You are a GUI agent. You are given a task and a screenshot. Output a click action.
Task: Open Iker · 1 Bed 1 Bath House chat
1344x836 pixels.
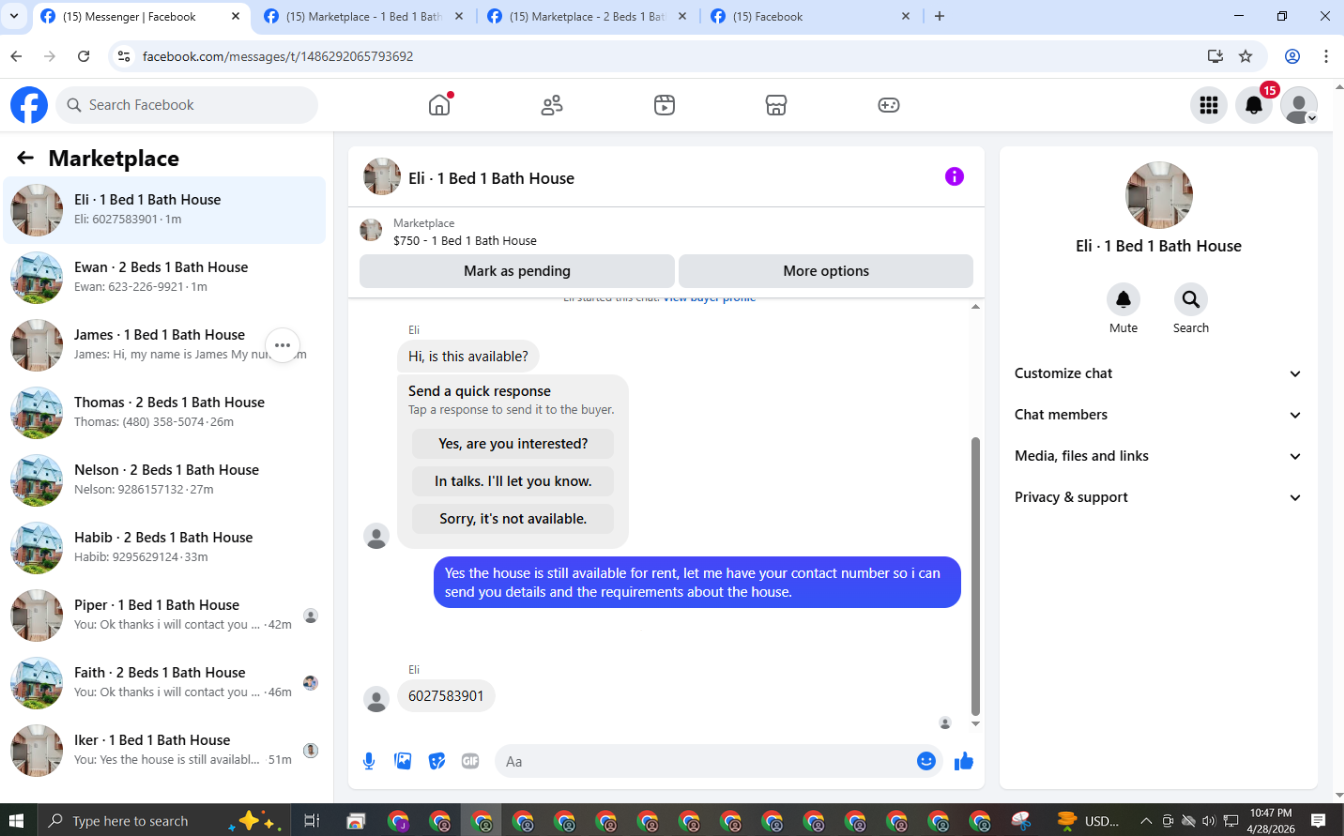[166, 750]
